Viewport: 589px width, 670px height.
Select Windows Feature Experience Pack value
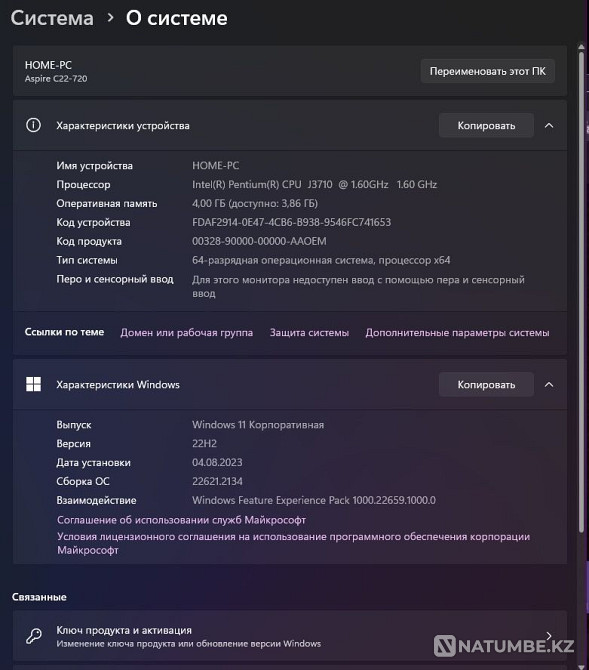314,500
